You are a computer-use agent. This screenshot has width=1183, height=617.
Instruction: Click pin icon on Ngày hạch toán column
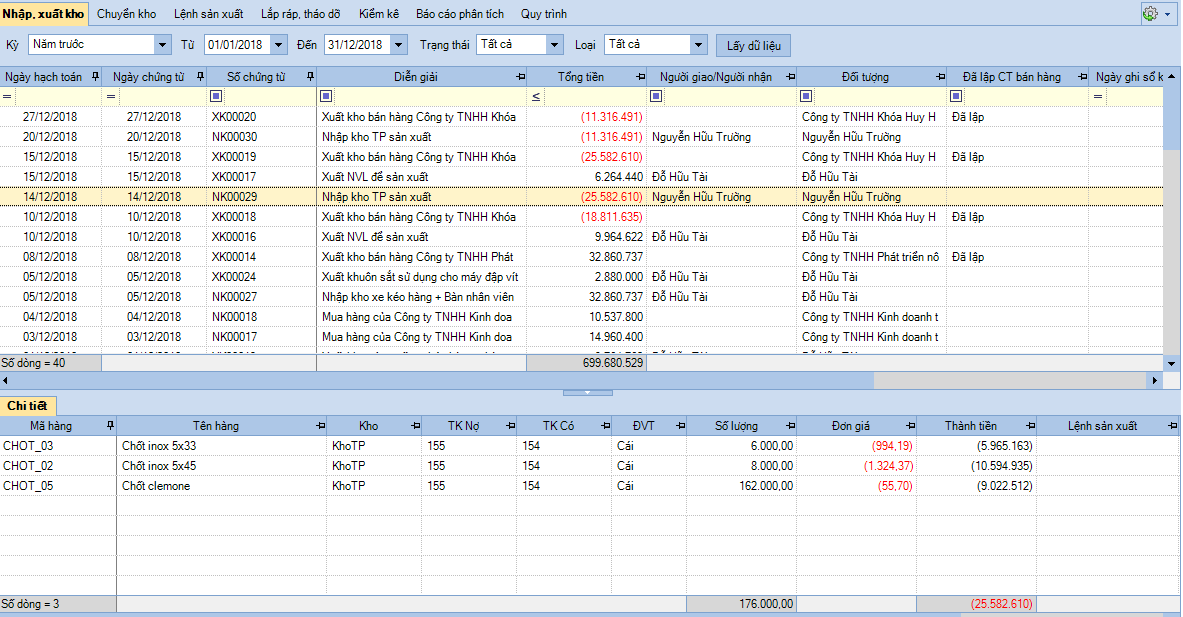[96, 77]
